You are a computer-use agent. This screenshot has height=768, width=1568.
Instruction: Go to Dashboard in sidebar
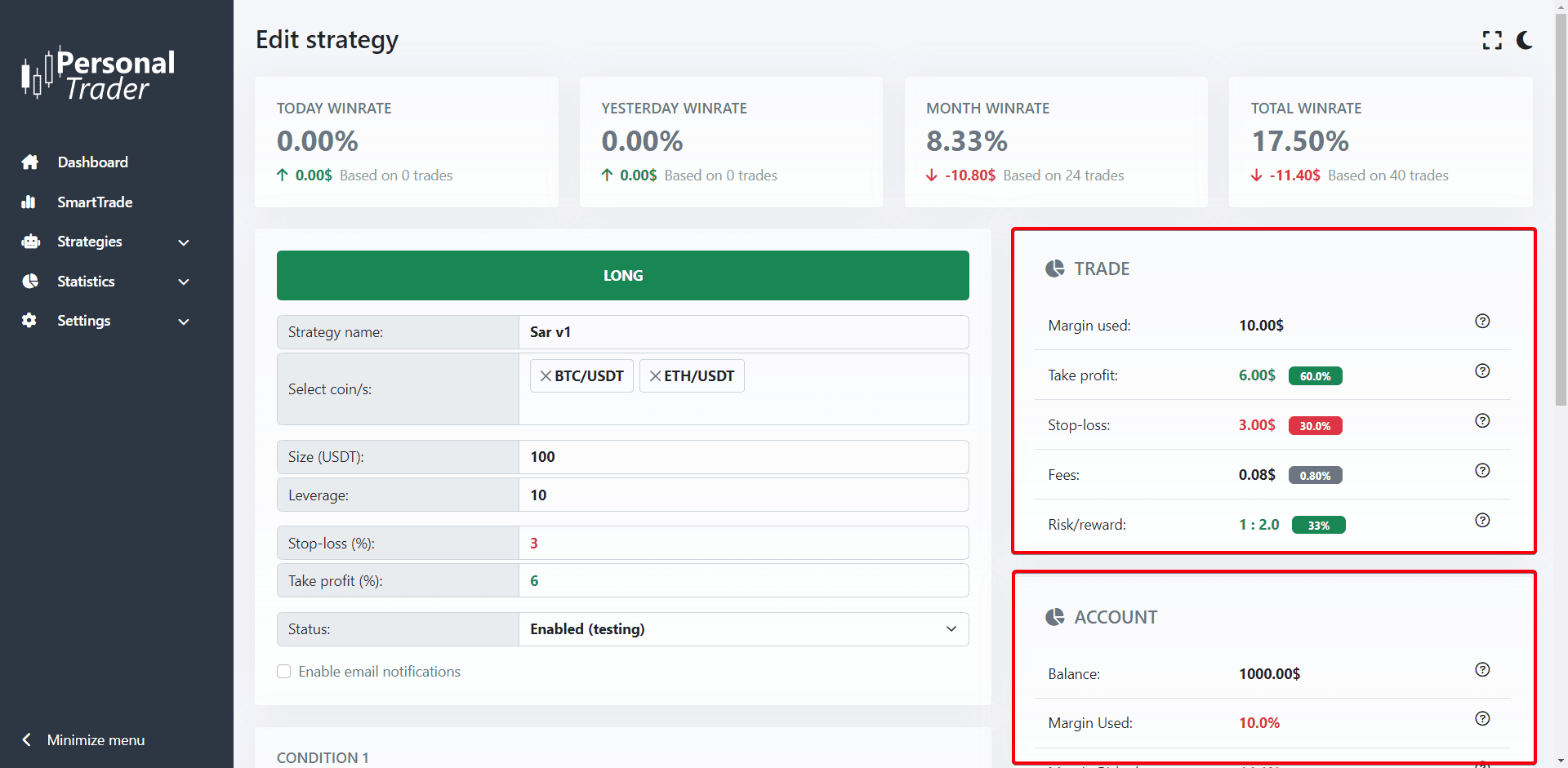(92, 162)
